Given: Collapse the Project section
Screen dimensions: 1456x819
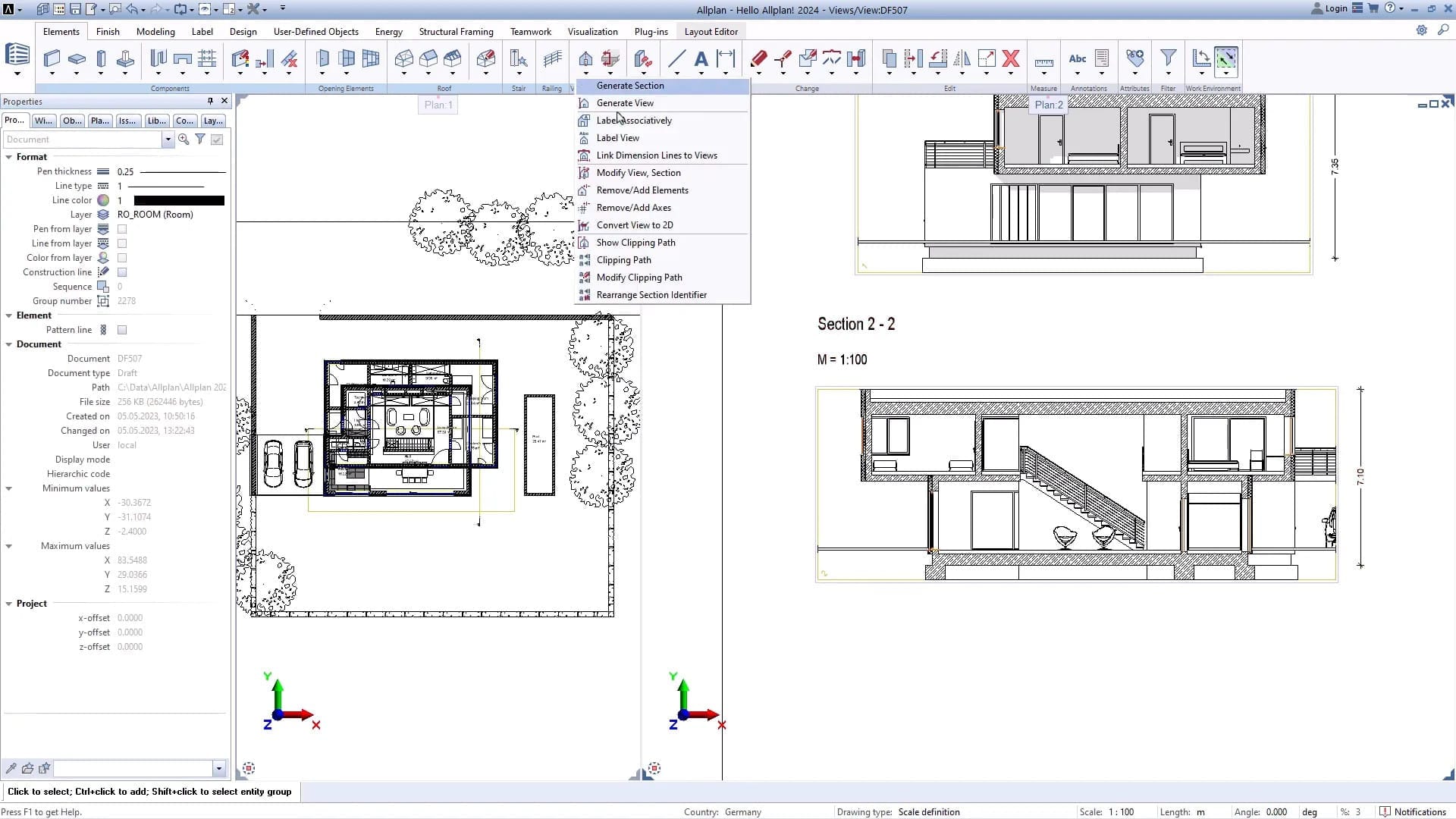Looking at the screenshot, I should (x=9, y=604).
